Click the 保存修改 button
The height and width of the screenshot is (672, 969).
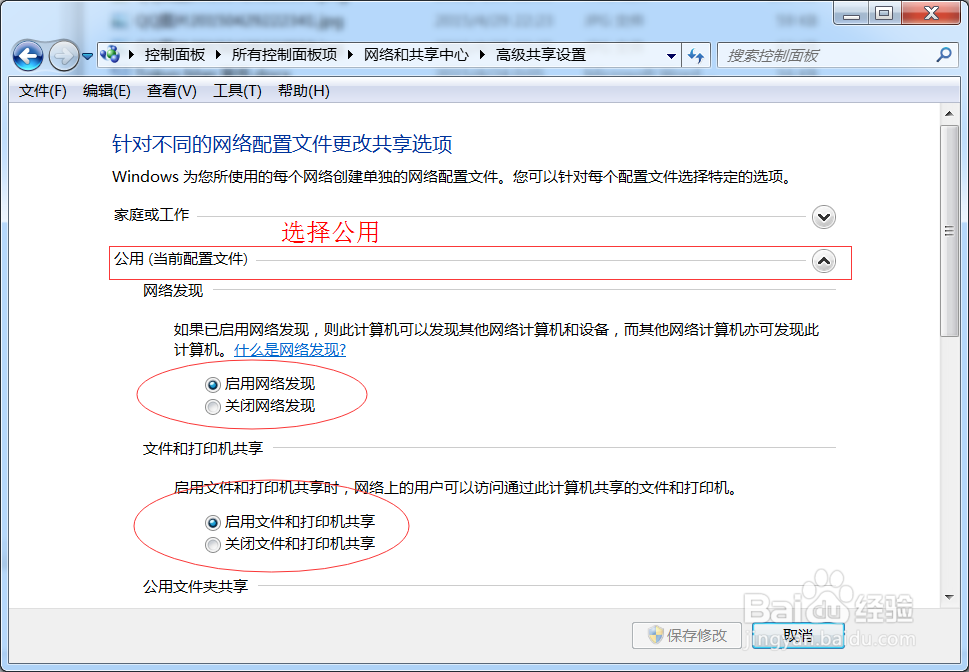coord(687,635)
